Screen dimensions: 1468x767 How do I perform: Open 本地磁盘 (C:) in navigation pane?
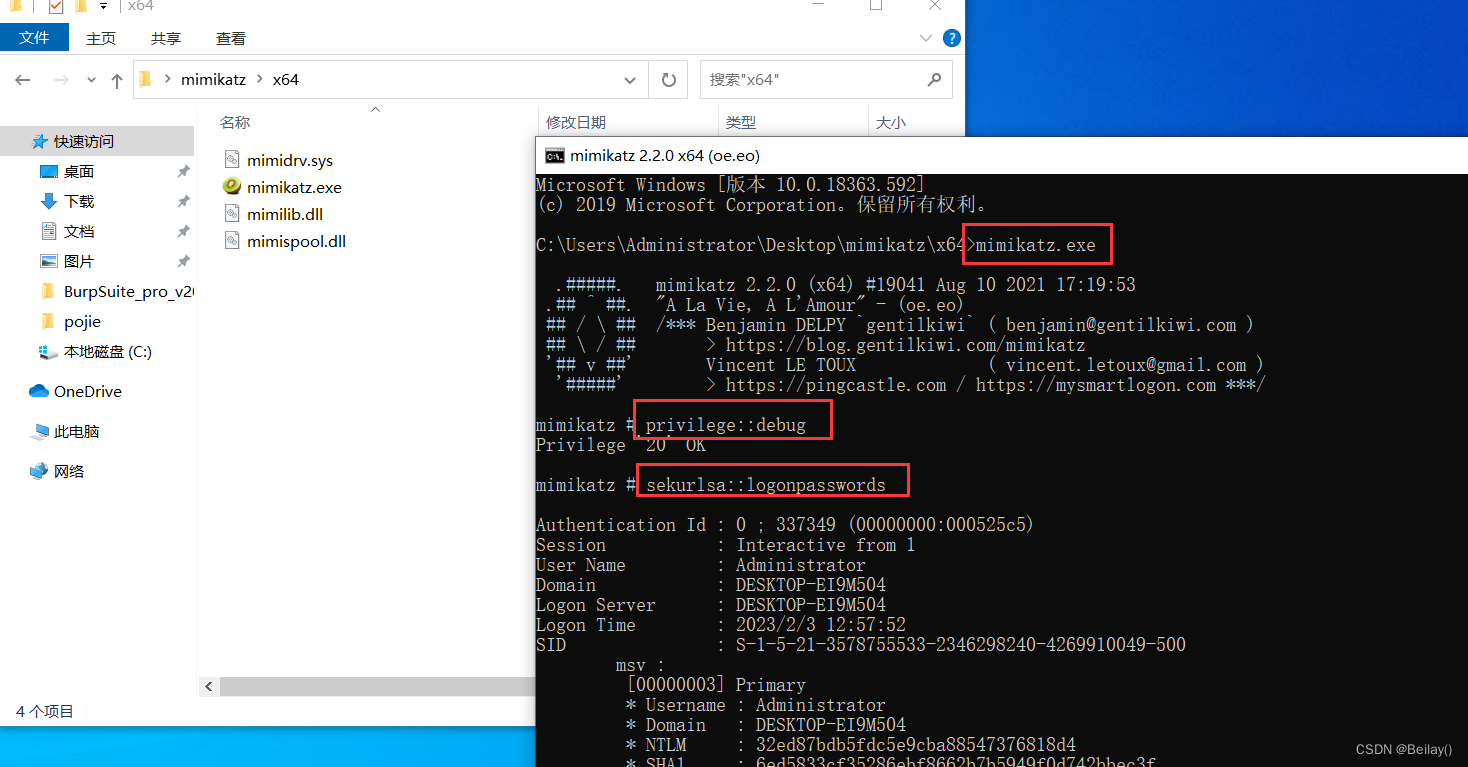coord(108,351)
